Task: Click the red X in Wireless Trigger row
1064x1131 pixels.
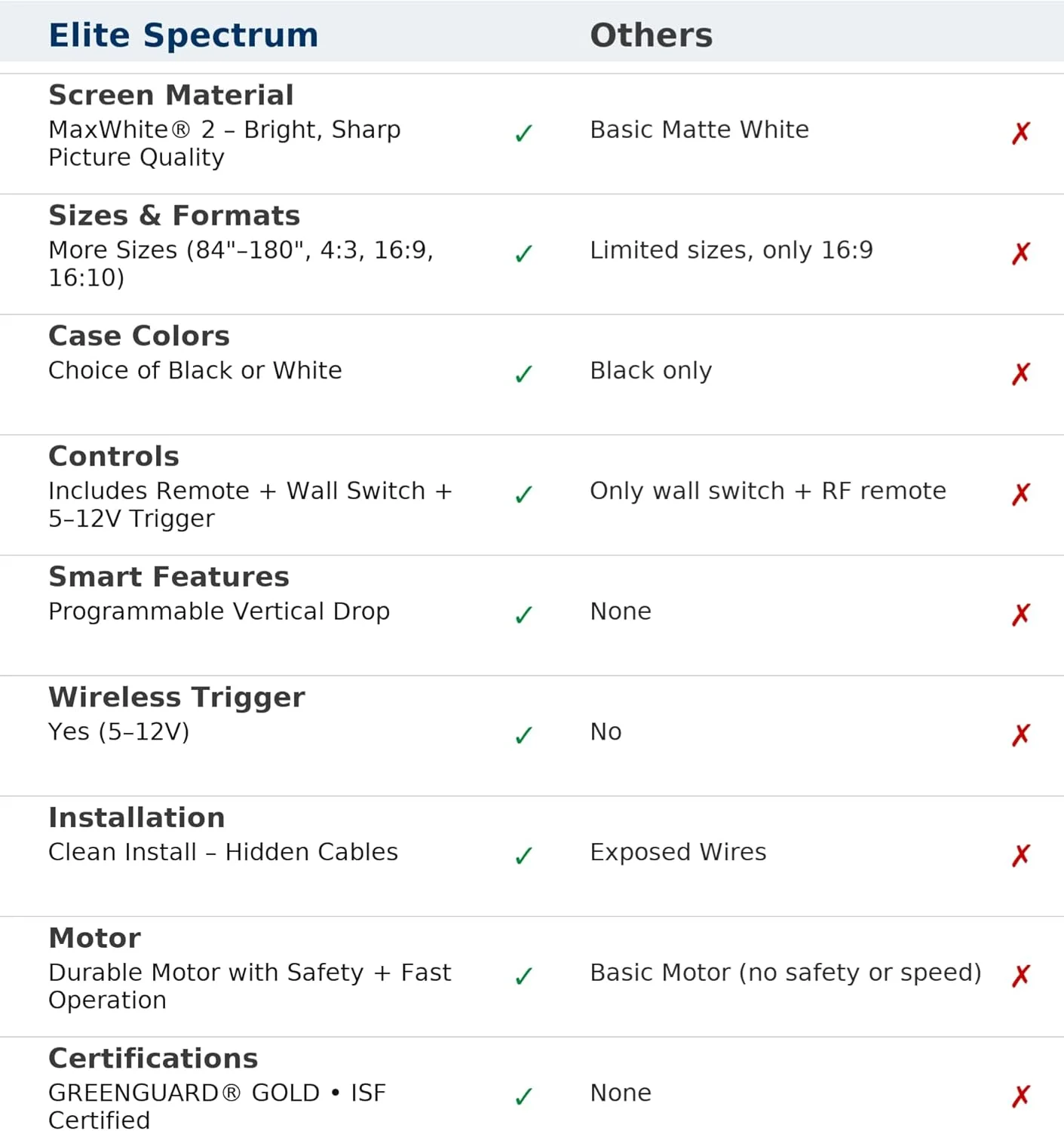Action: tap(1021, 734)
